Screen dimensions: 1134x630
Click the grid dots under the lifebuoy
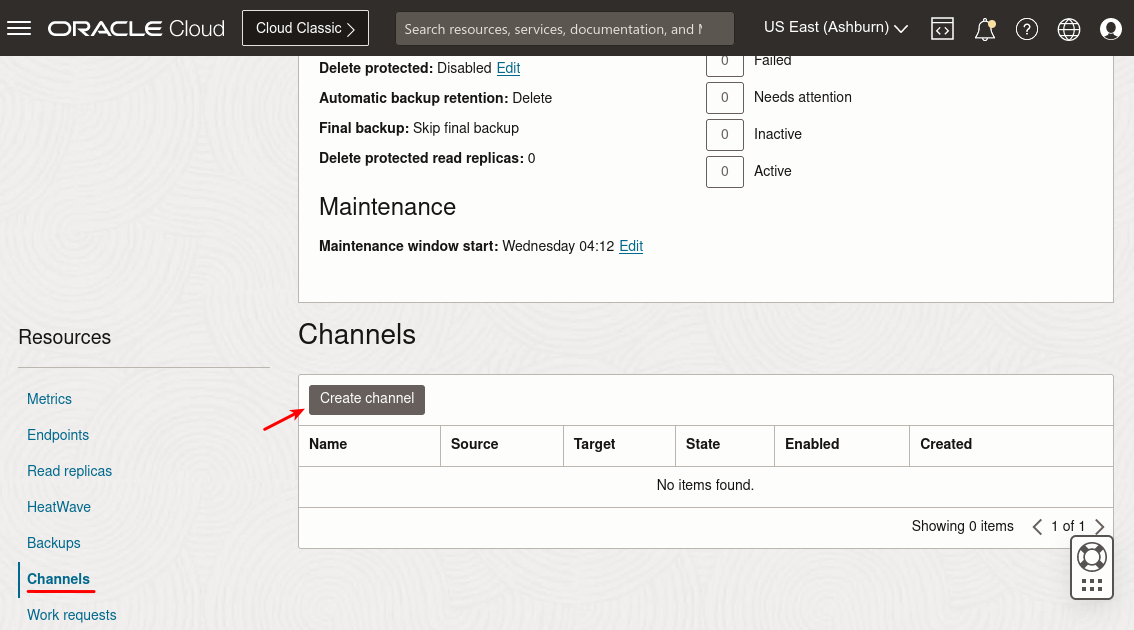point(1091,585)
